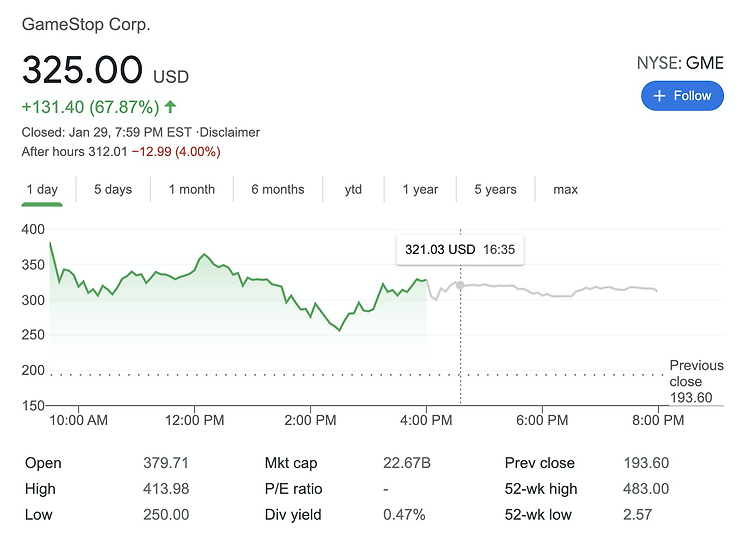
Task: Switch to the ytd tab
Action: (x=353, y=189)
